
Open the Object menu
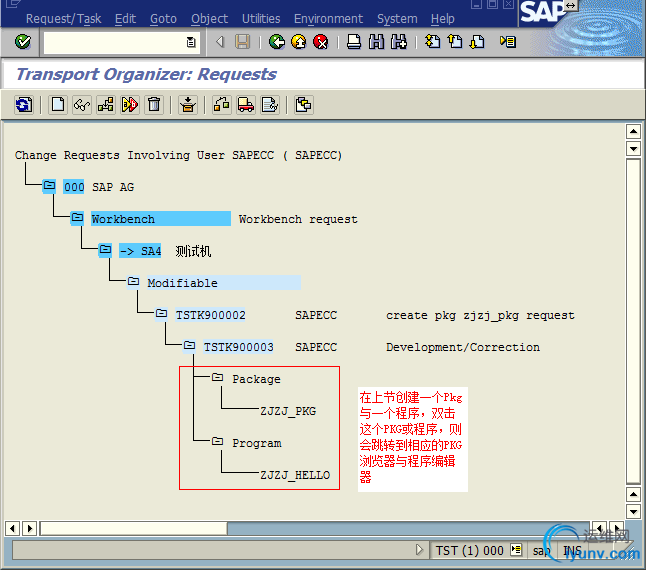pyautogui.click(x=209, y=19)
